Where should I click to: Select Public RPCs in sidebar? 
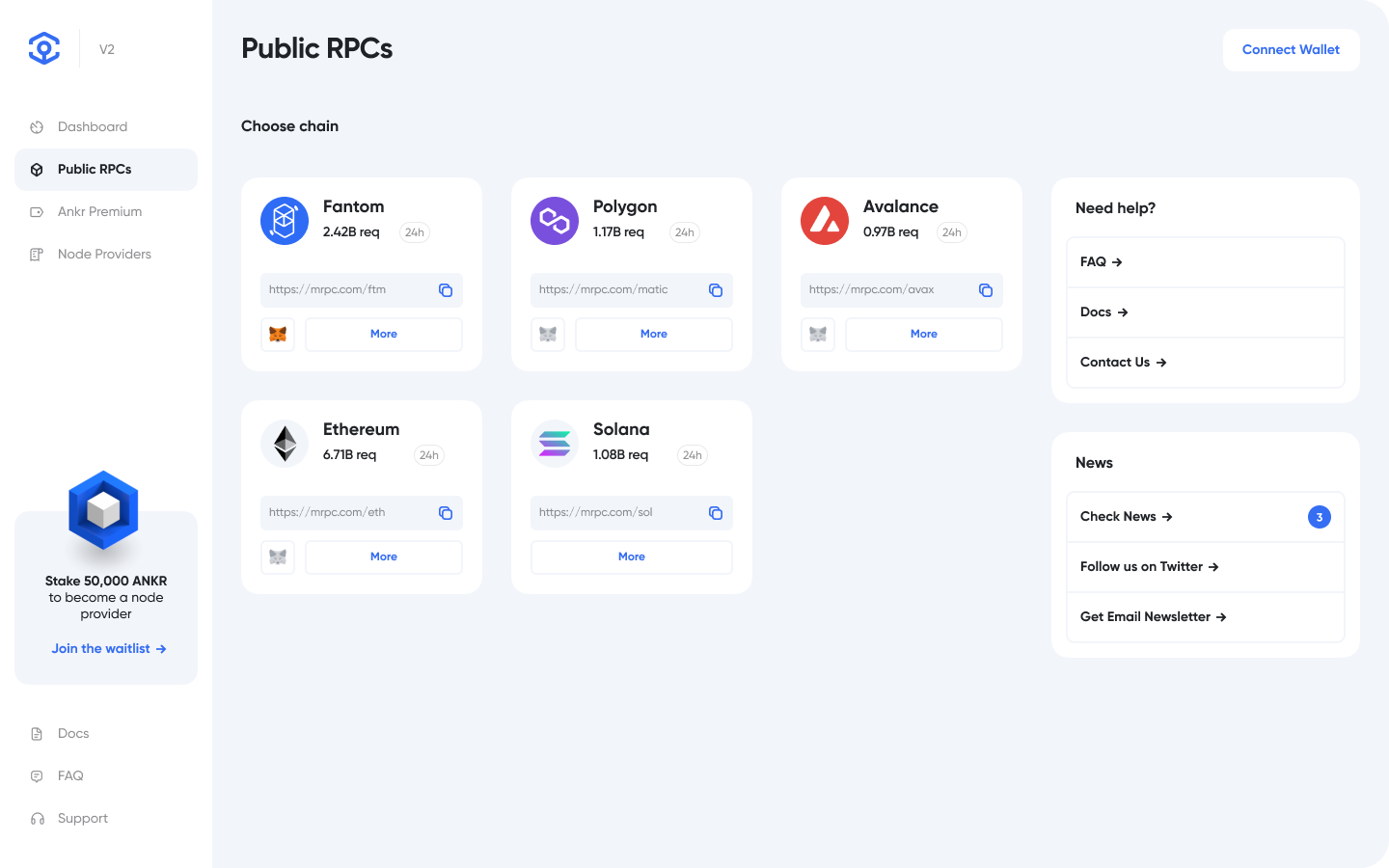click(106, 170)
